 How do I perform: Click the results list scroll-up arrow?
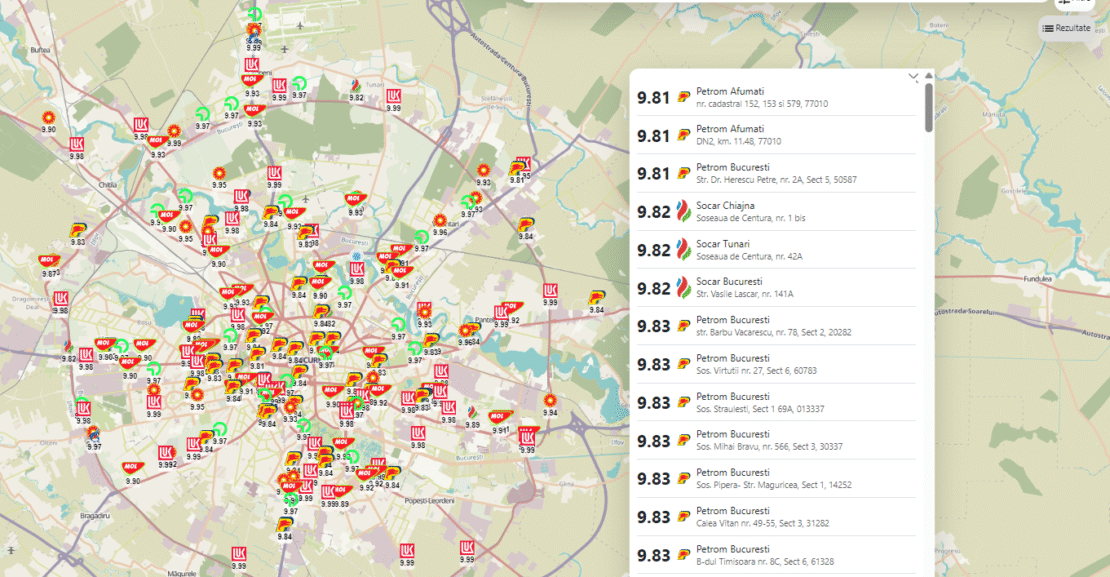click(929, 75)
